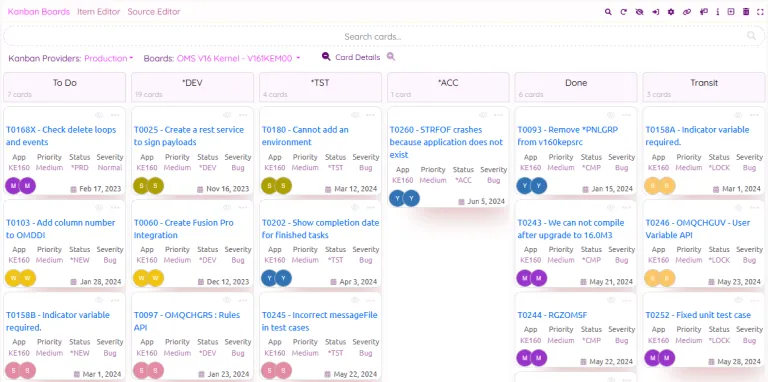The height and width of the screenshot is (382, 768).
Task: Click the chain link icon in toolbar
Action: 687,12
